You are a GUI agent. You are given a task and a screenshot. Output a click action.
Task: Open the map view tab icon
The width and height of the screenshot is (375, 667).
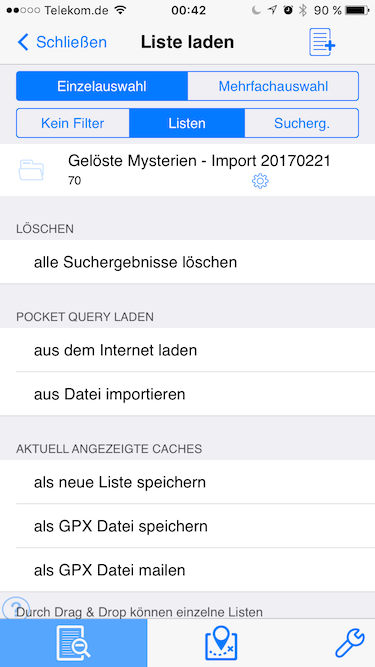[x=221, y=643]
